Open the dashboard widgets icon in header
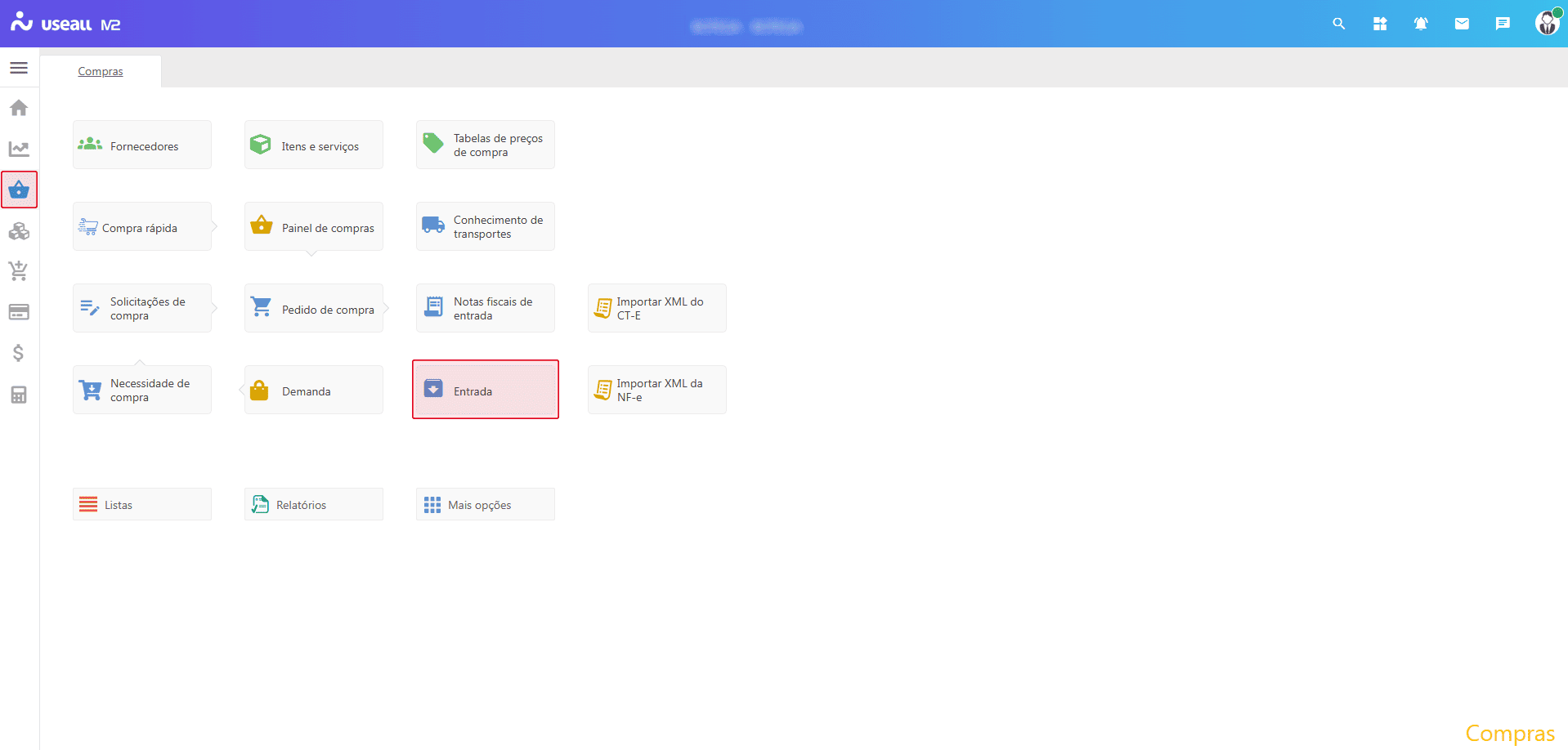Screen dimensions: 1568x750 [1380, 24]
